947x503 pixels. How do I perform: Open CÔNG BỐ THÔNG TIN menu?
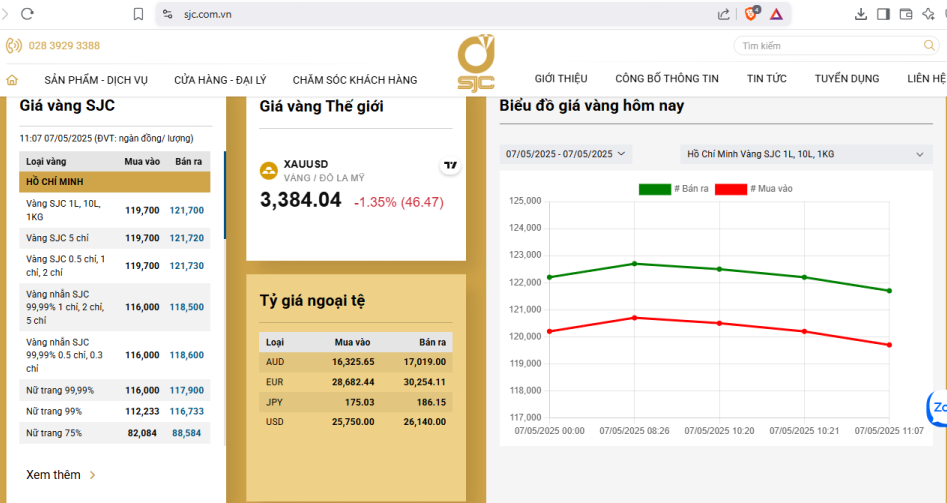coord(667,78)
